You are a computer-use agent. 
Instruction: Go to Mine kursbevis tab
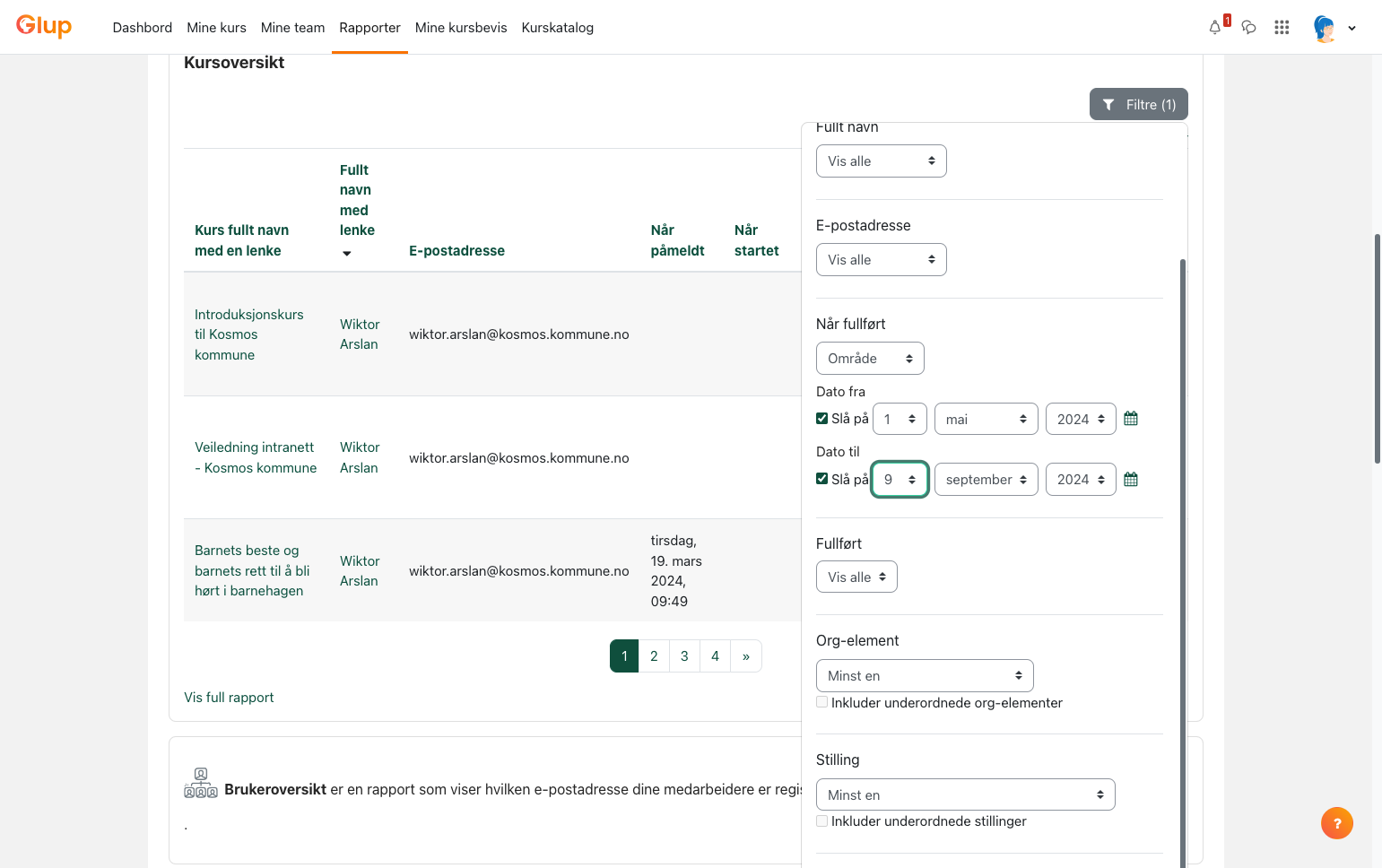click(x=461, y=28)
